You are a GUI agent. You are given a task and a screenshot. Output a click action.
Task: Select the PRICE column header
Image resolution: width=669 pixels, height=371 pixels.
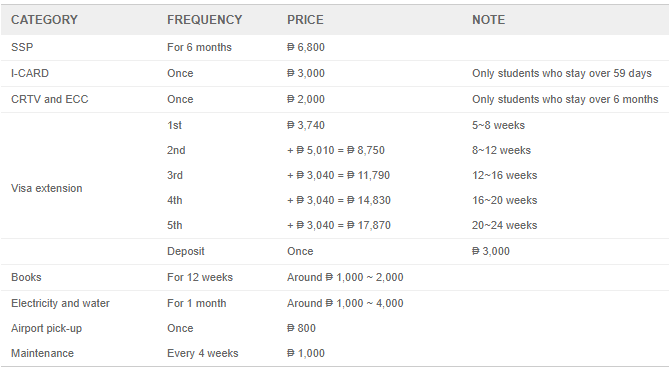pos(305,20)
